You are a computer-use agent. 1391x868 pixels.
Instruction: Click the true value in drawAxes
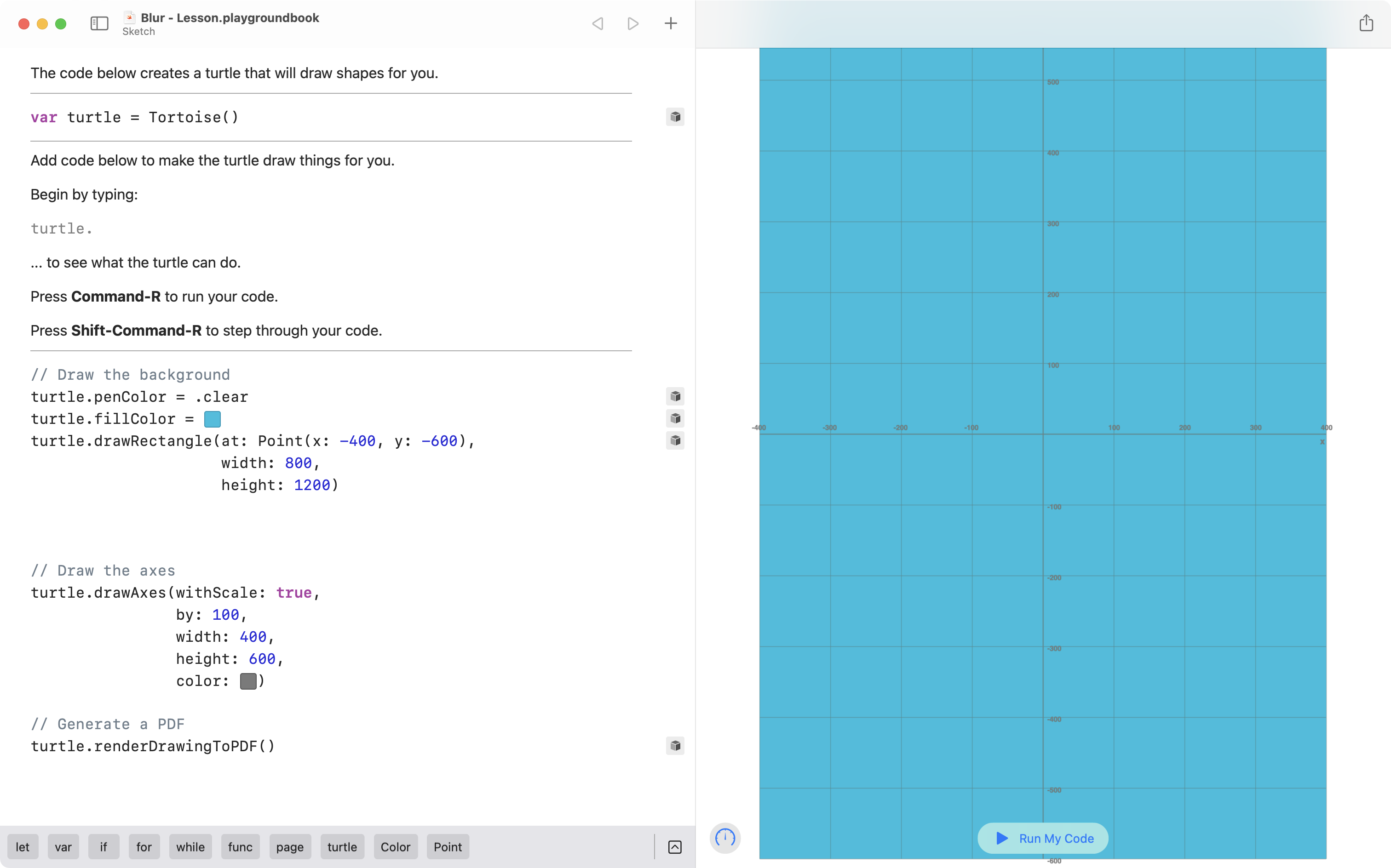pos(293,593)
